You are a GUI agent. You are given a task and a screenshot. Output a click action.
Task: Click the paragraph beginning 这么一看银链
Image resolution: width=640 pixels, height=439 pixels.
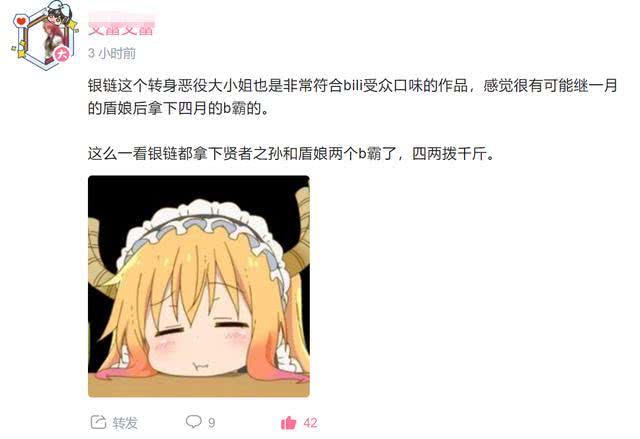tap(291, 154)
